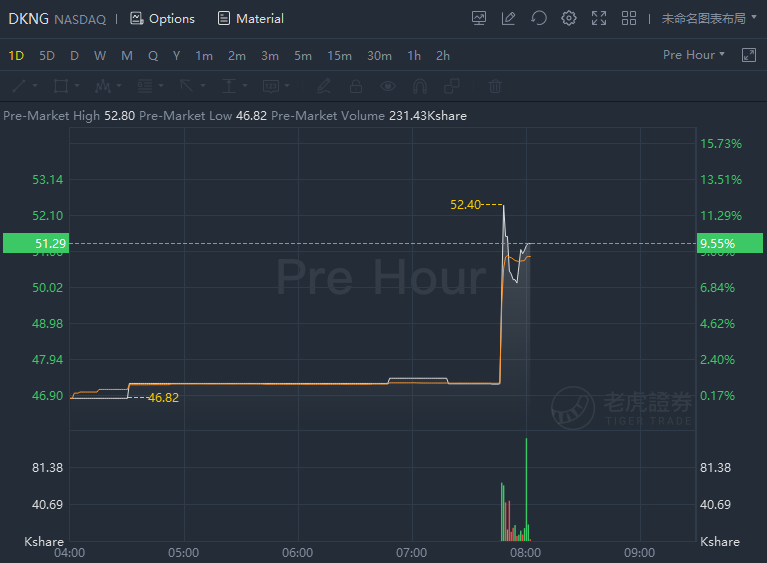This screenshot has width=767, height=563.
Task: Toggle the magnet snap icon
Action: tap(420, 86)
